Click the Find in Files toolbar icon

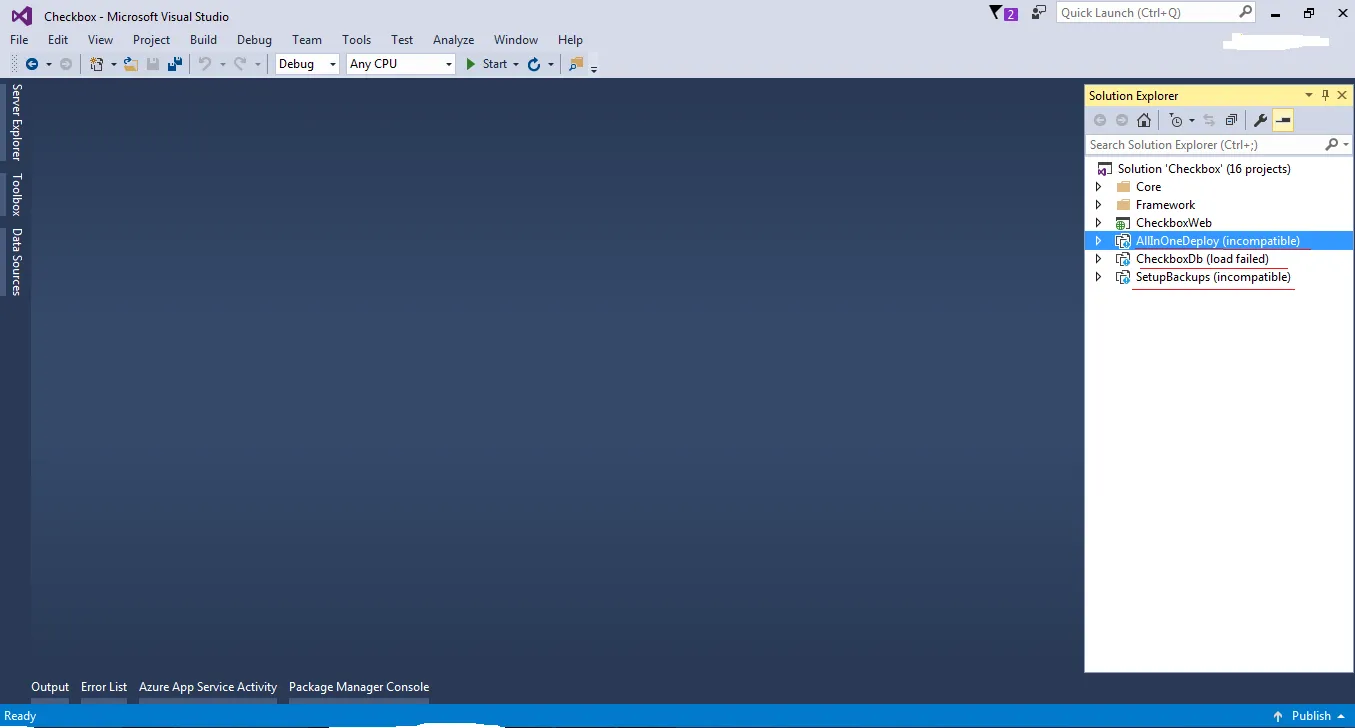[x=576, y=64]
